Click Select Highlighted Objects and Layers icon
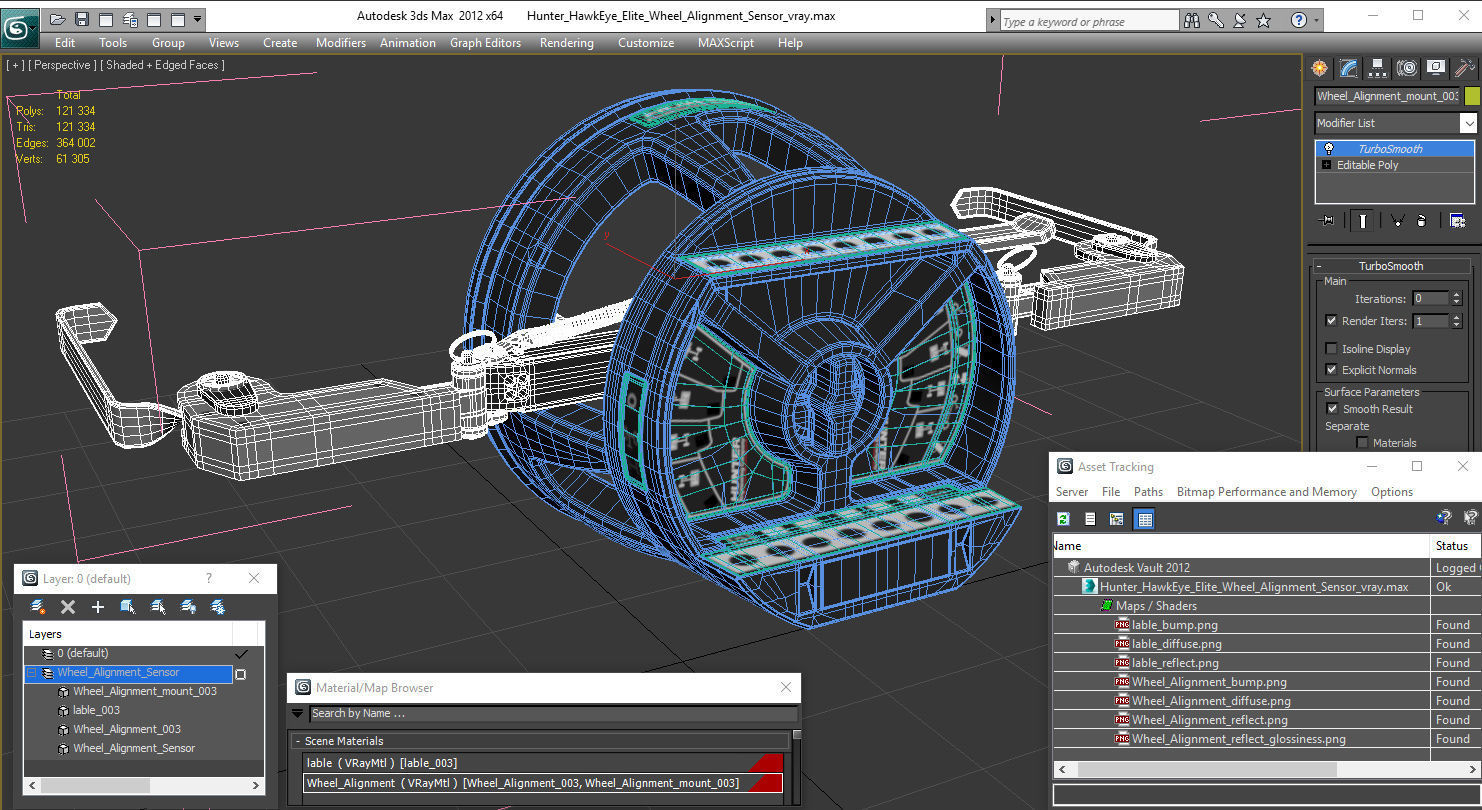 click(x=128, y=607)
